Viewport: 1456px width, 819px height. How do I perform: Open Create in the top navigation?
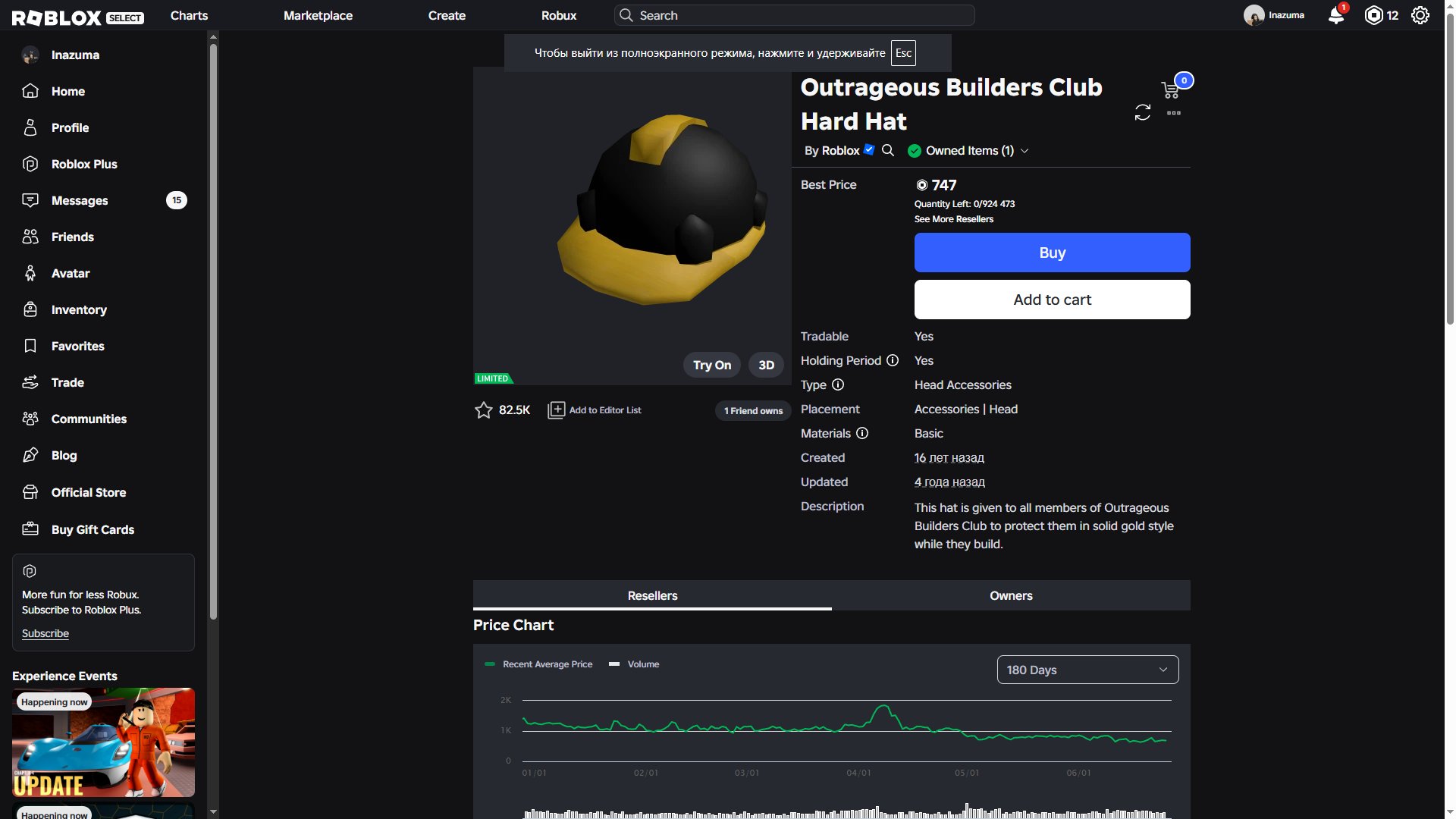tap(447, 15)
